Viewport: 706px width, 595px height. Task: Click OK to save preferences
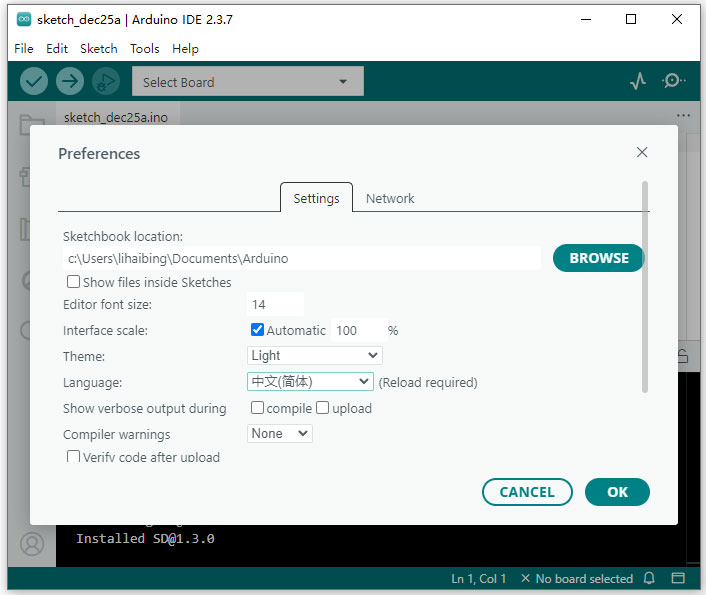click(x=617, y=492)
